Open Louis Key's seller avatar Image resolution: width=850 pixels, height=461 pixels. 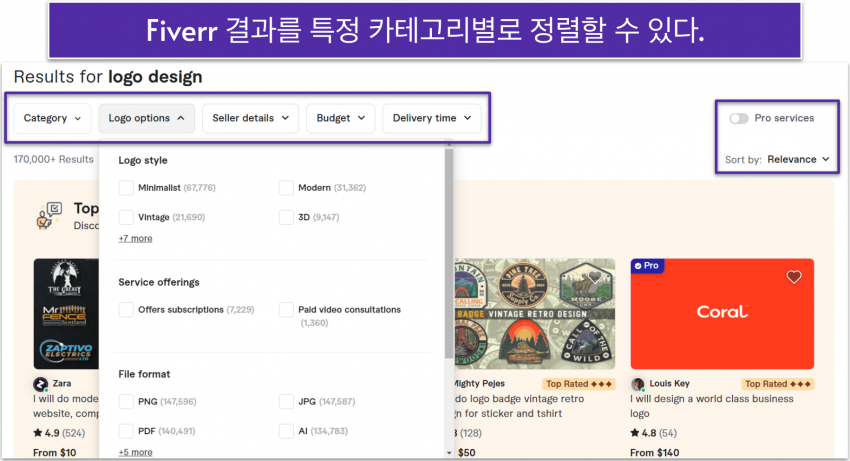point(638,385)
